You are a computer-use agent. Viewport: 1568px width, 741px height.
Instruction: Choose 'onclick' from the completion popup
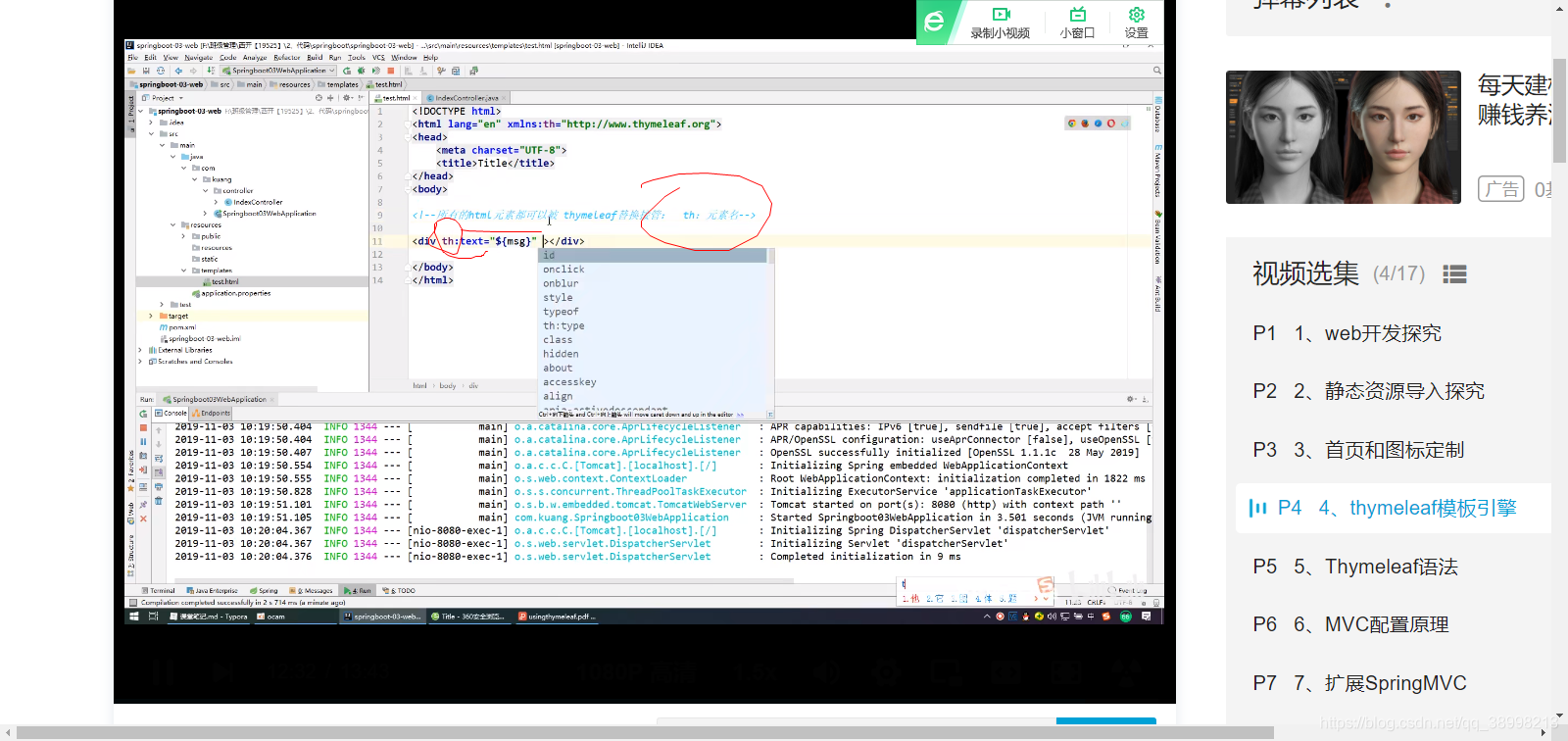563,270
